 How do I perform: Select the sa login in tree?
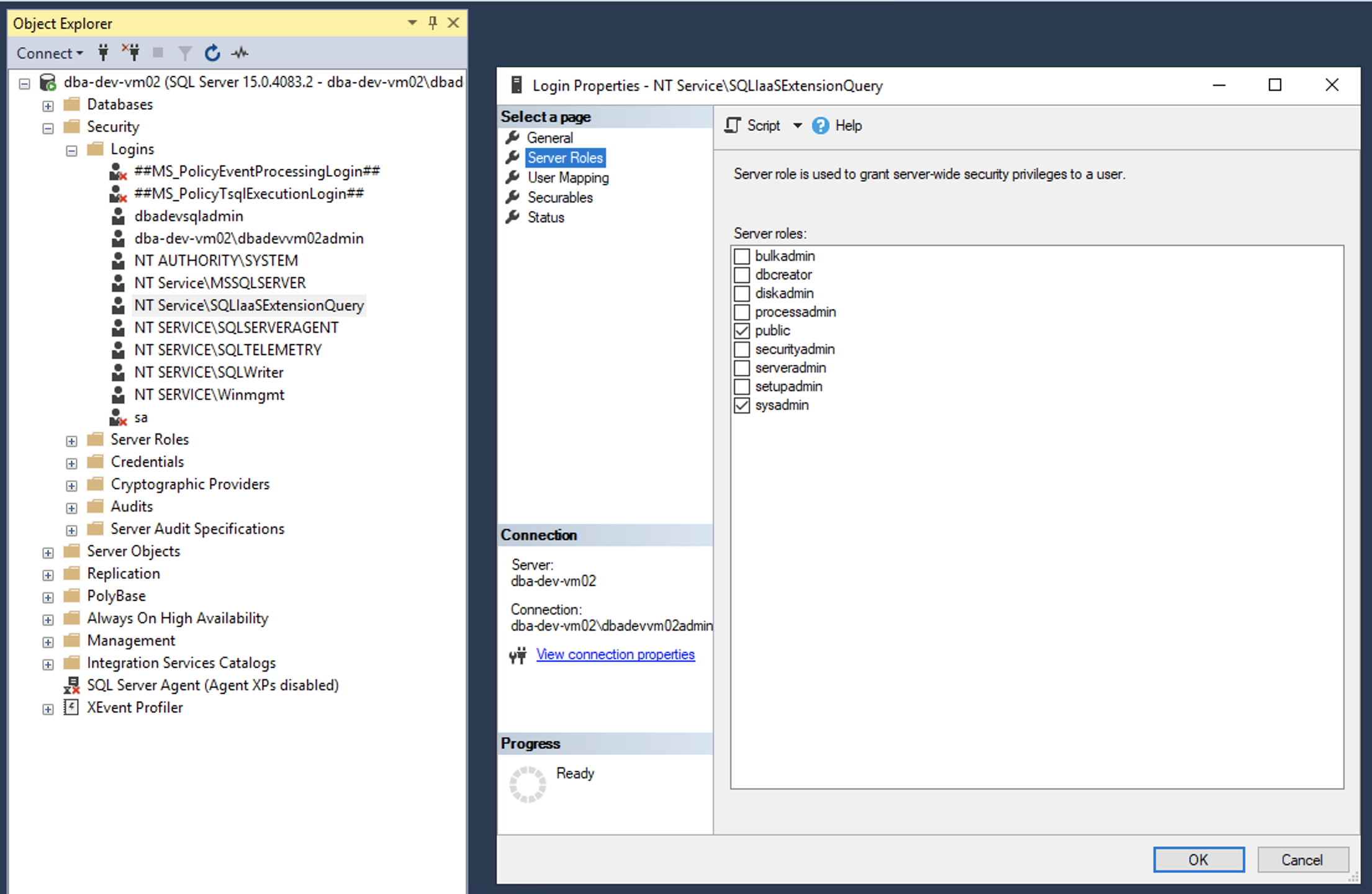(x=141, y=418)
